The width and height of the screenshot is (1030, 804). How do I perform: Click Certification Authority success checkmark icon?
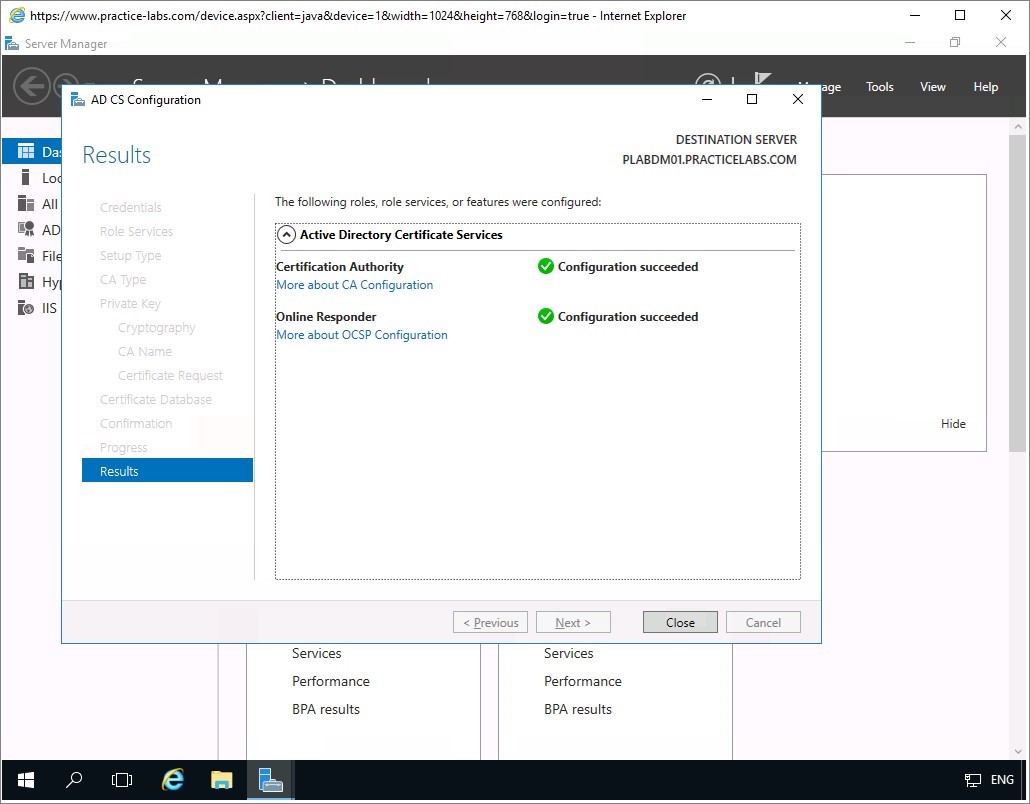pos(546,266)
